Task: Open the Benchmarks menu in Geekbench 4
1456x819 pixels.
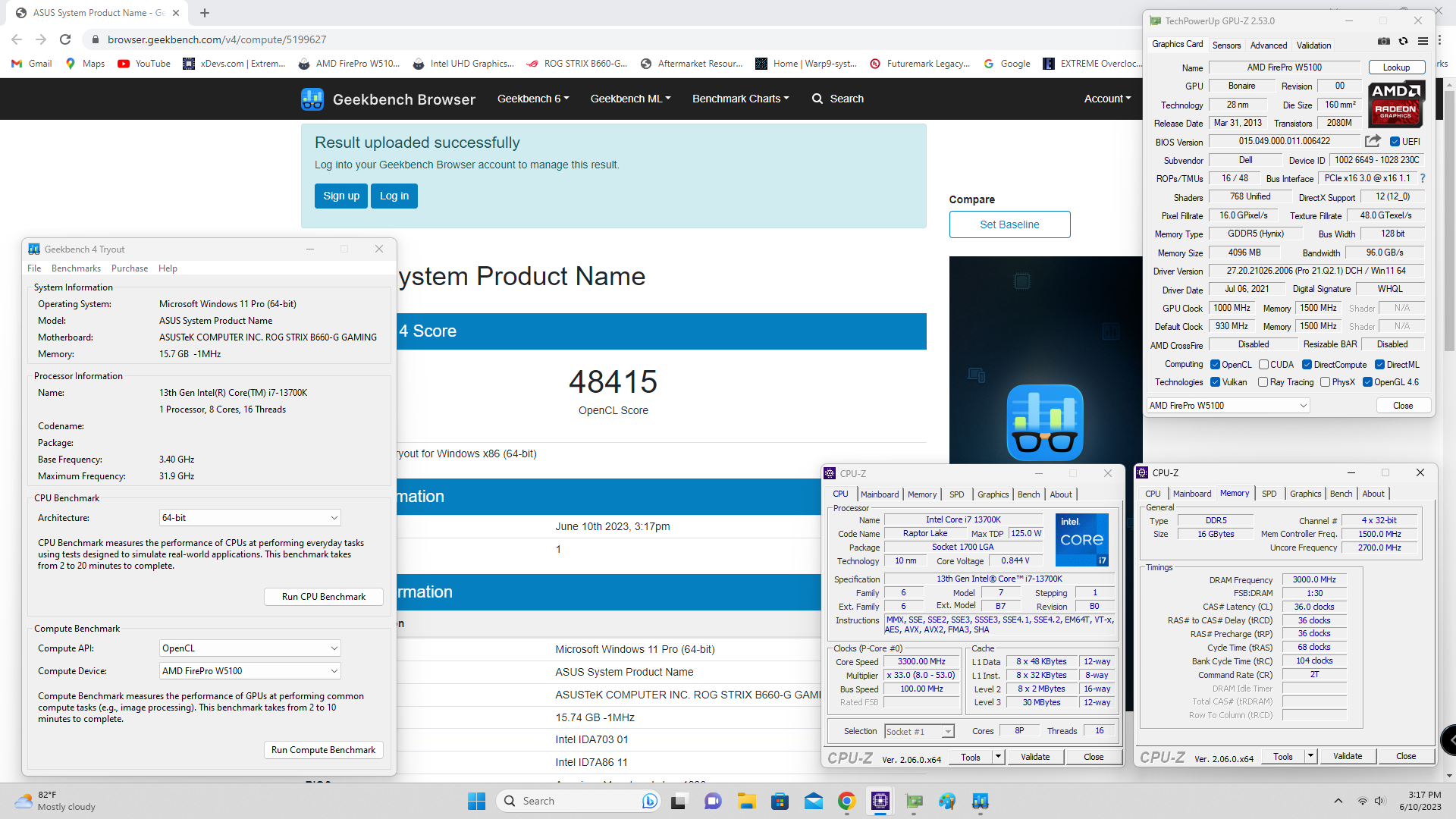Action: pos(76,268)
